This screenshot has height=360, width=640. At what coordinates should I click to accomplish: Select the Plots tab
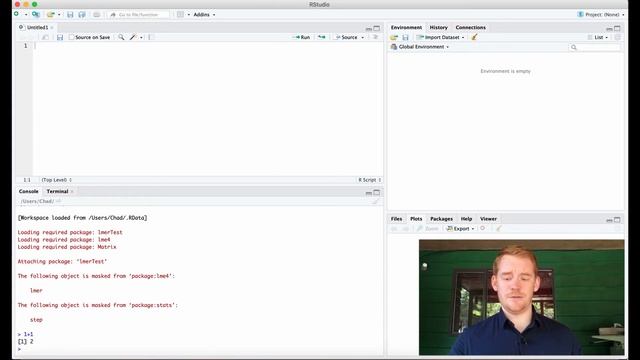point(416,219)
